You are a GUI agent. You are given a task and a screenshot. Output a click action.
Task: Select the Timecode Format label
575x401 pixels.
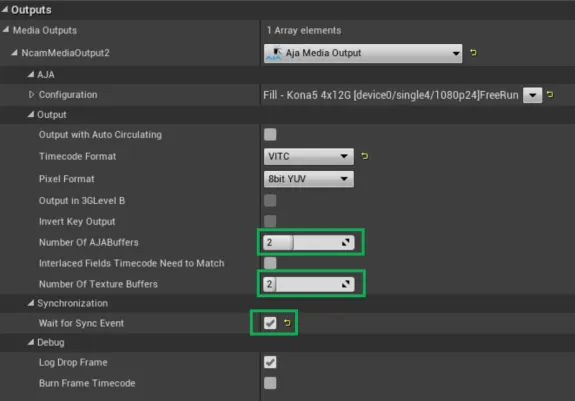pyautogui.click(x=77, y=157)
